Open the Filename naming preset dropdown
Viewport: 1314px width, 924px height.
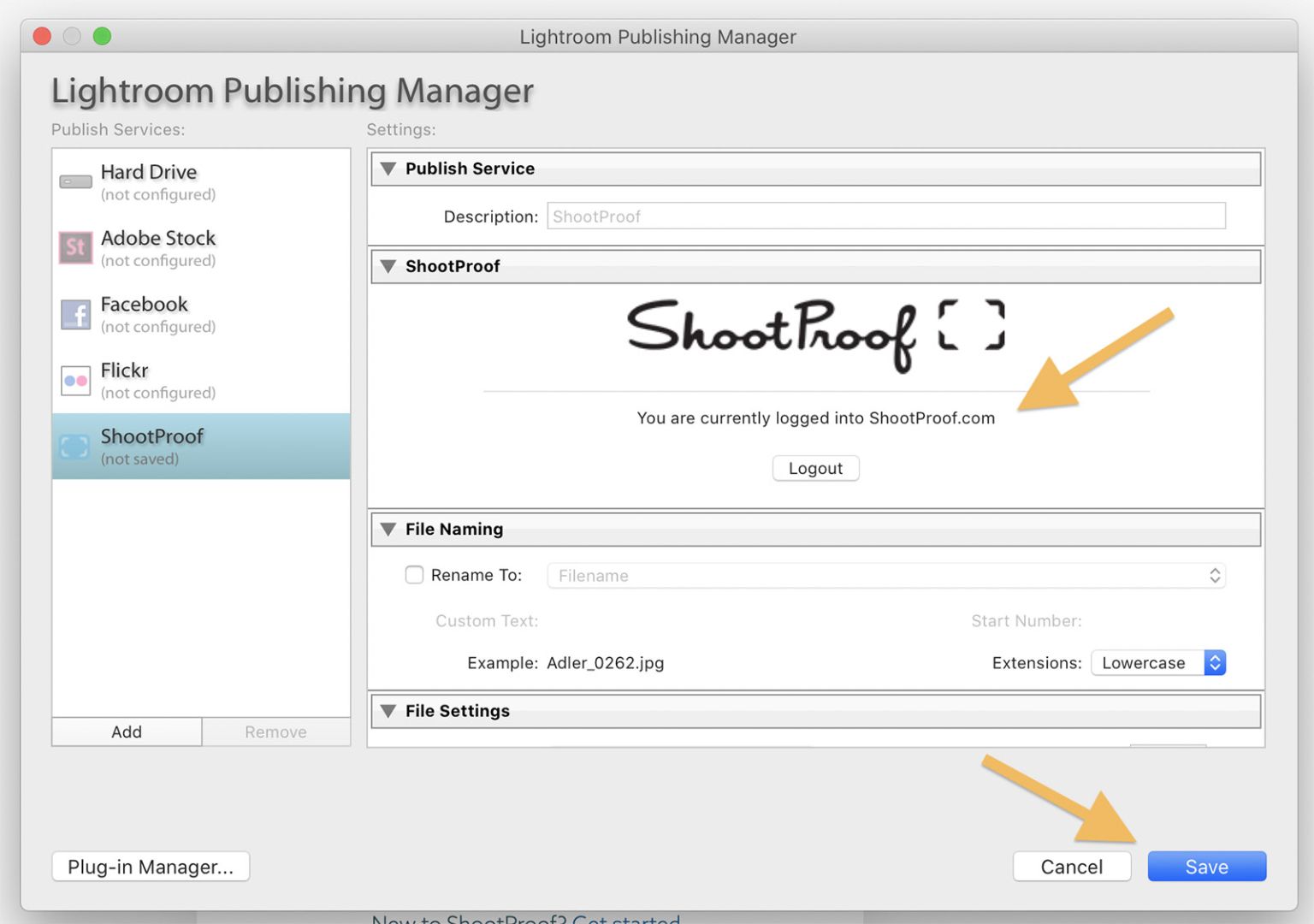[885, 575]
